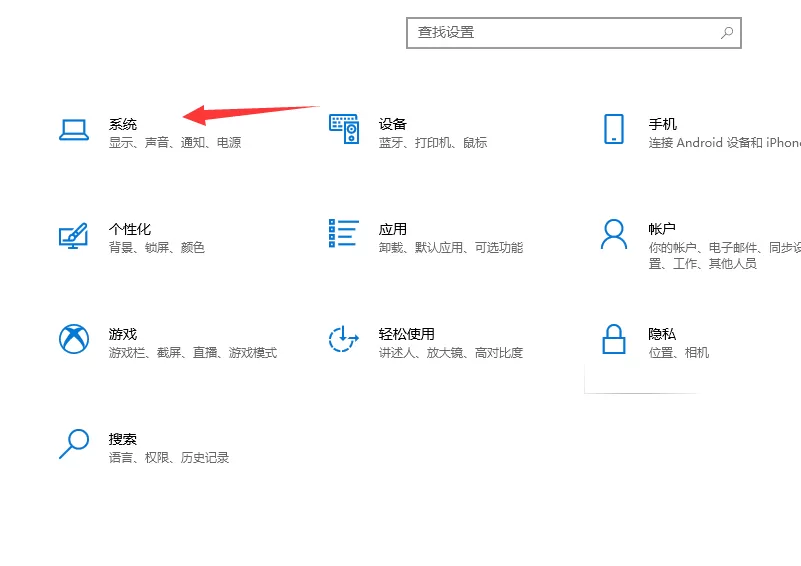Click 游戏栏、截屏、直播、游戏模式 description text
Screen dimensions: 801x566
193,352
